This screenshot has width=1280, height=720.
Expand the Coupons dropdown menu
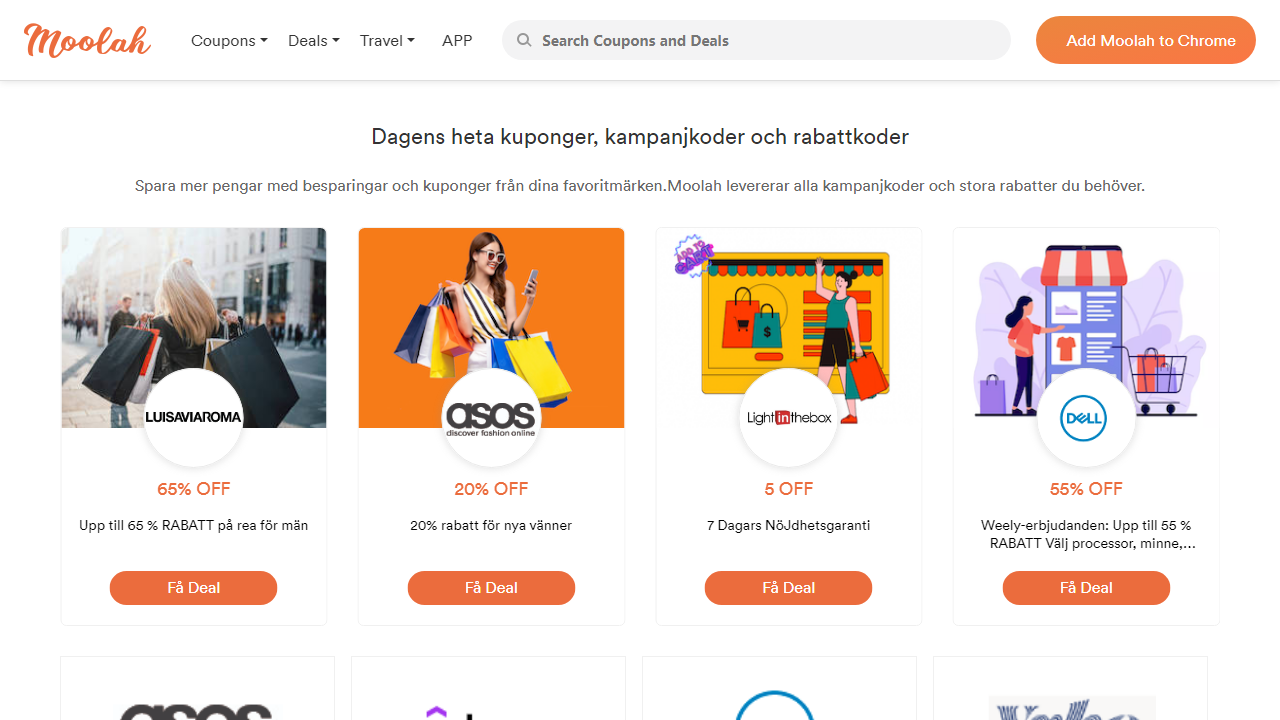tap(229, 40)
